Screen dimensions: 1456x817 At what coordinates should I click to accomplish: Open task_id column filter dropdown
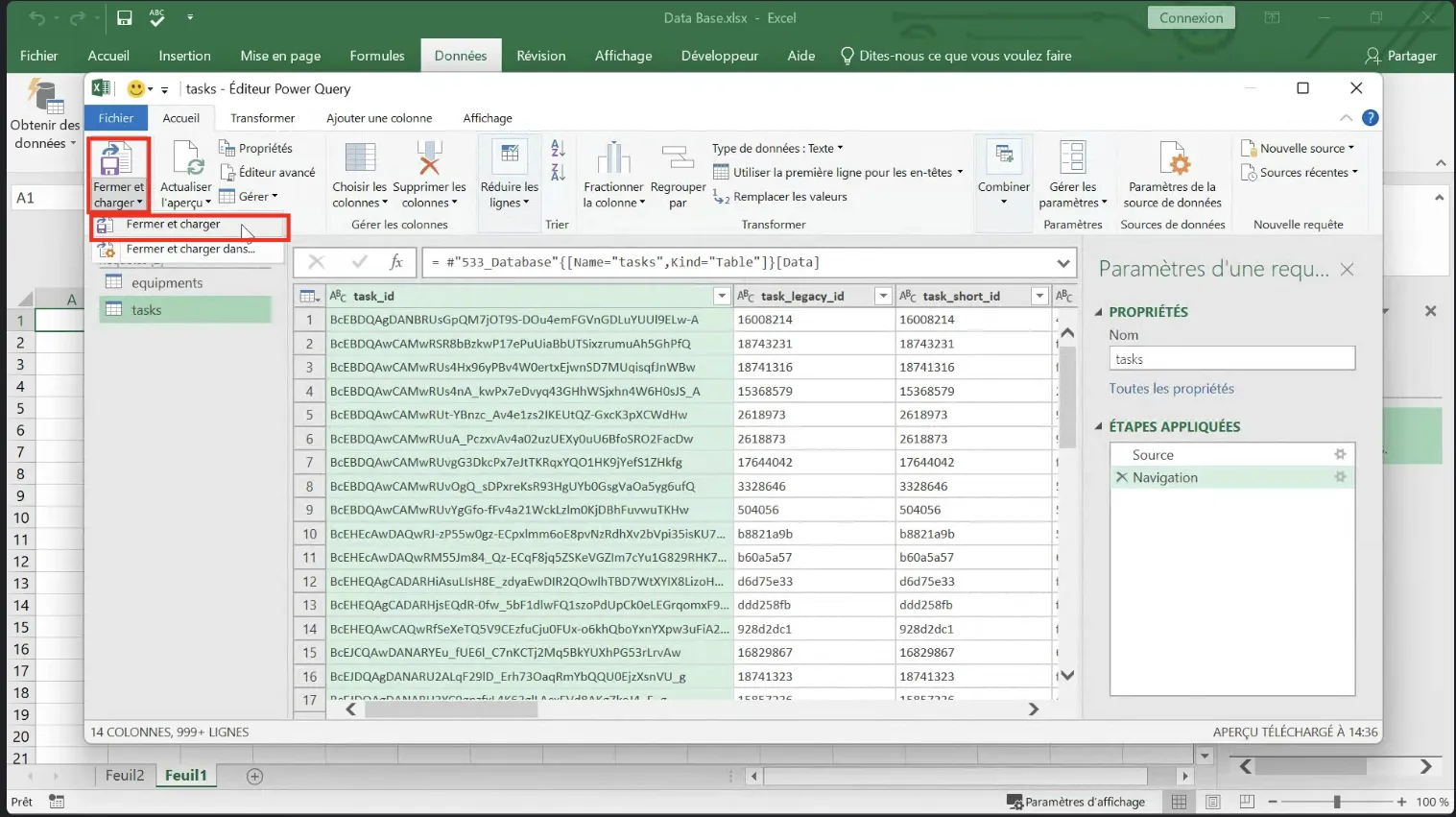click(x=721, y=296)
